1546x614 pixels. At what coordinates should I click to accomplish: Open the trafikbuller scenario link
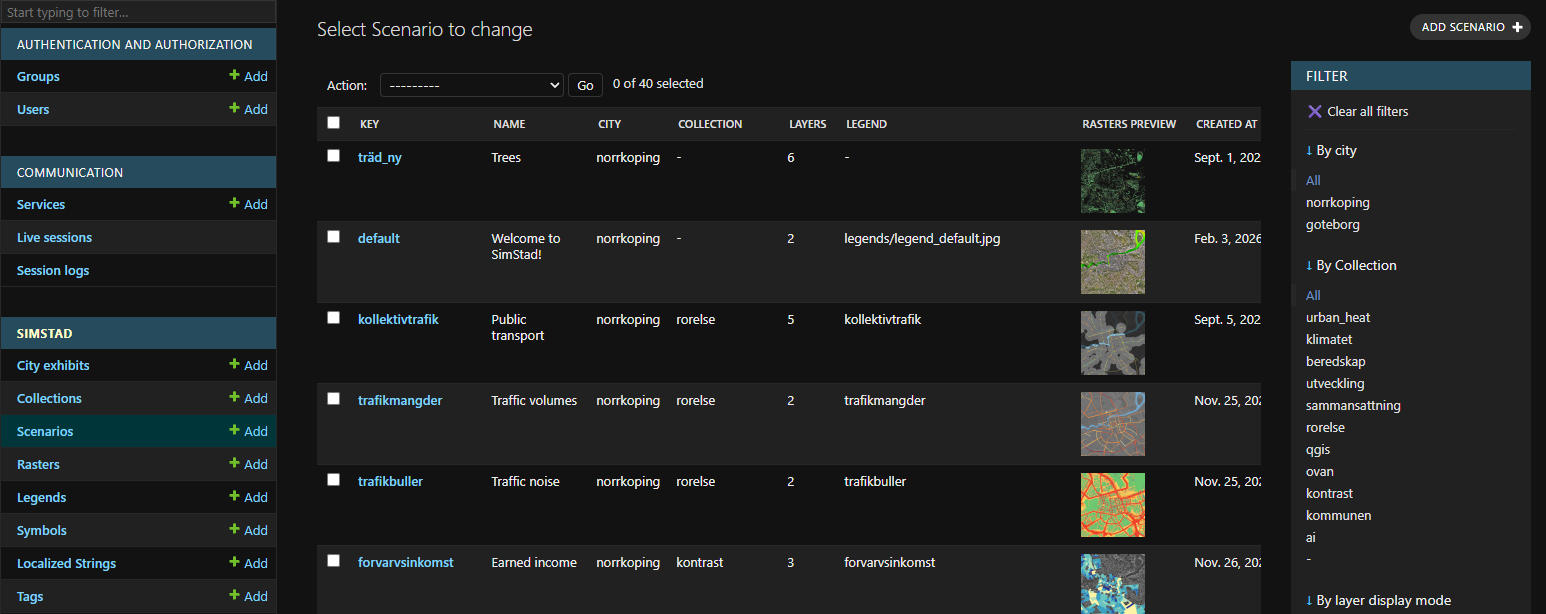tap(390, 481)
